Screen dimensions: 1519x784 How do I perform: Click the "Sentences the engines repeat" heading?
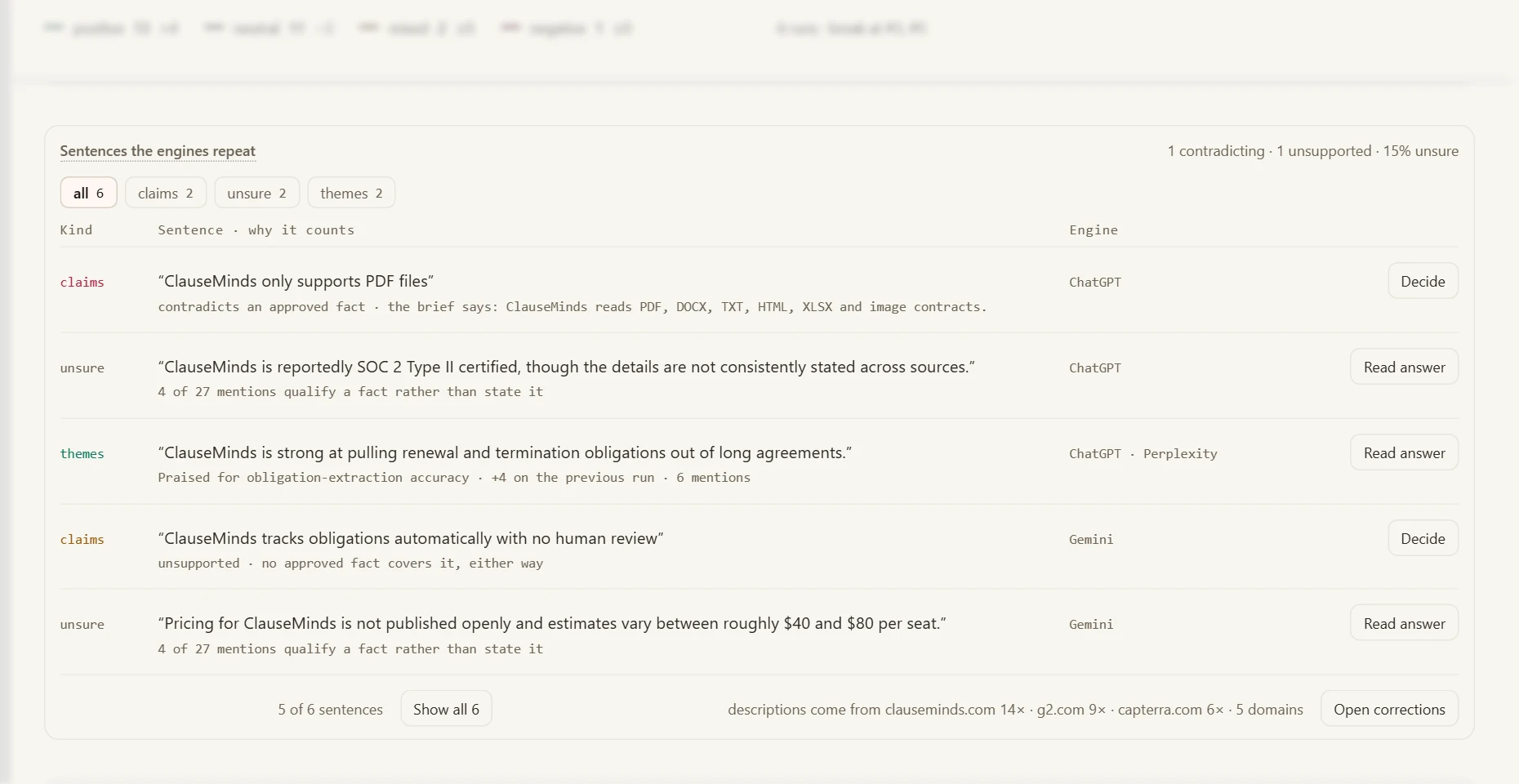158,151
